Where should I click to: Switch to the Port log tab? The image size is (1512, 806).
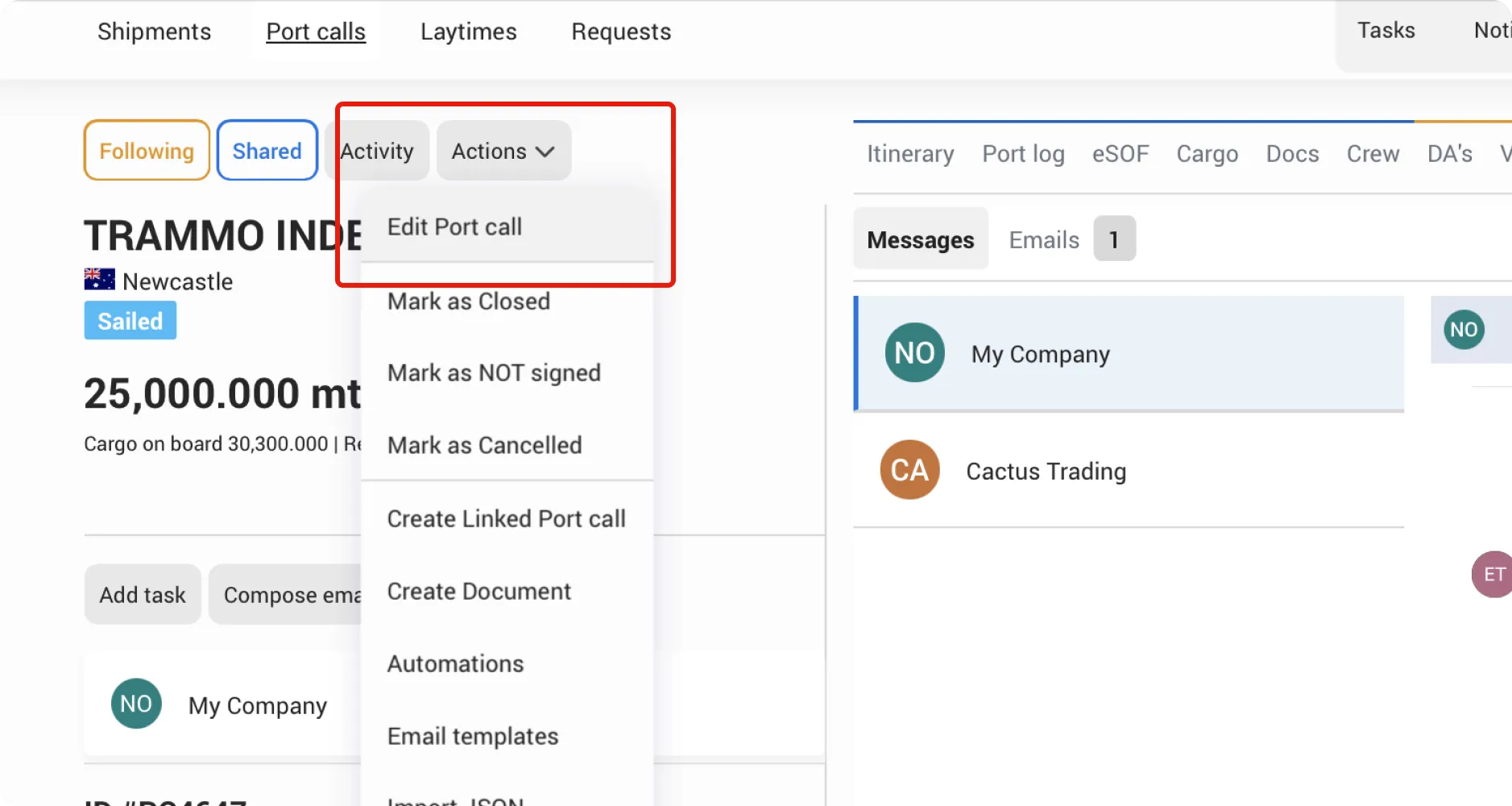pos(1023,153)
